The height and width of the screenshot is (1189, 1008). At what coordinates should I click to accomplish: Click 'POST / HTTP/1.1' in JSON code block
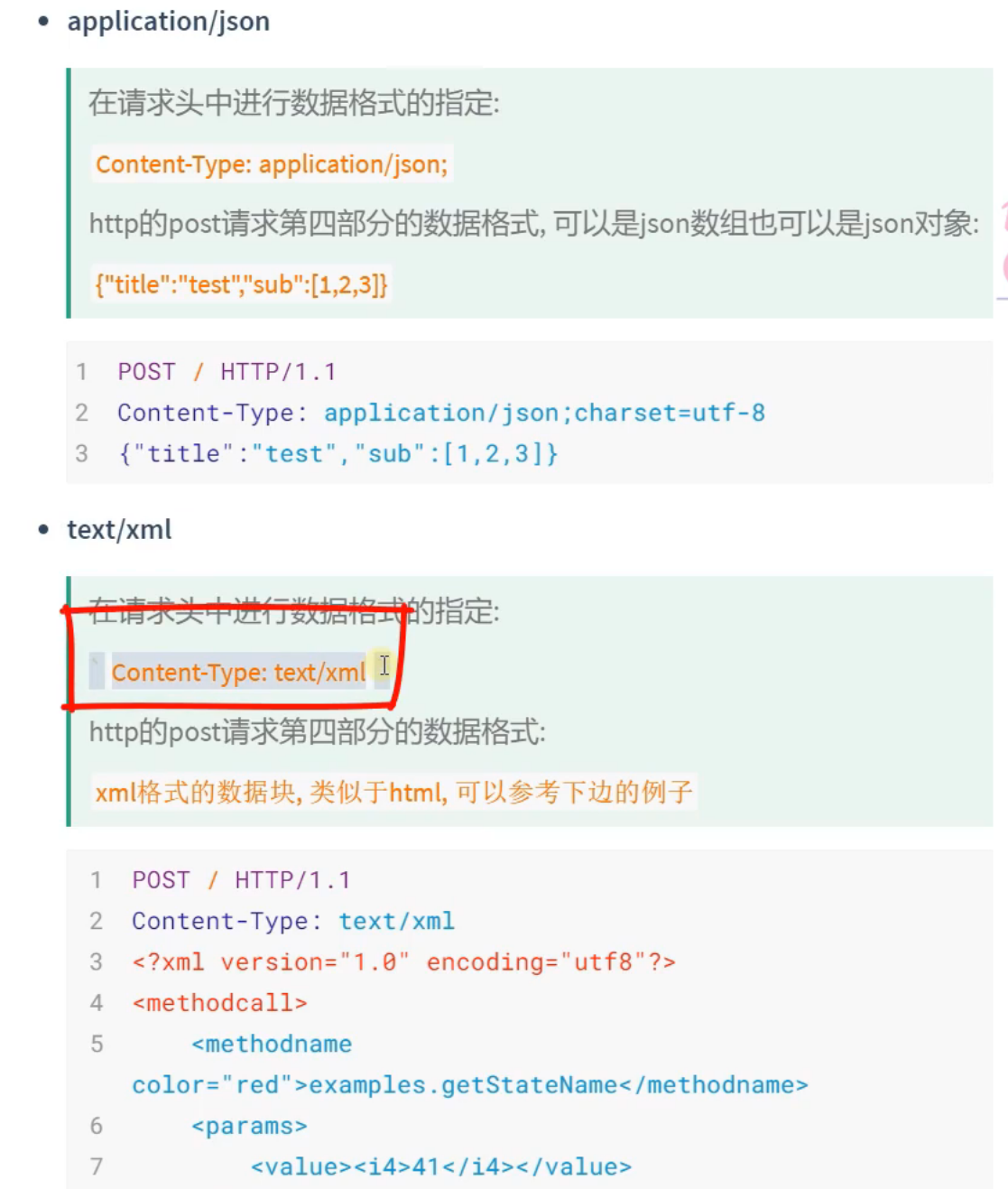coord(227,371)
